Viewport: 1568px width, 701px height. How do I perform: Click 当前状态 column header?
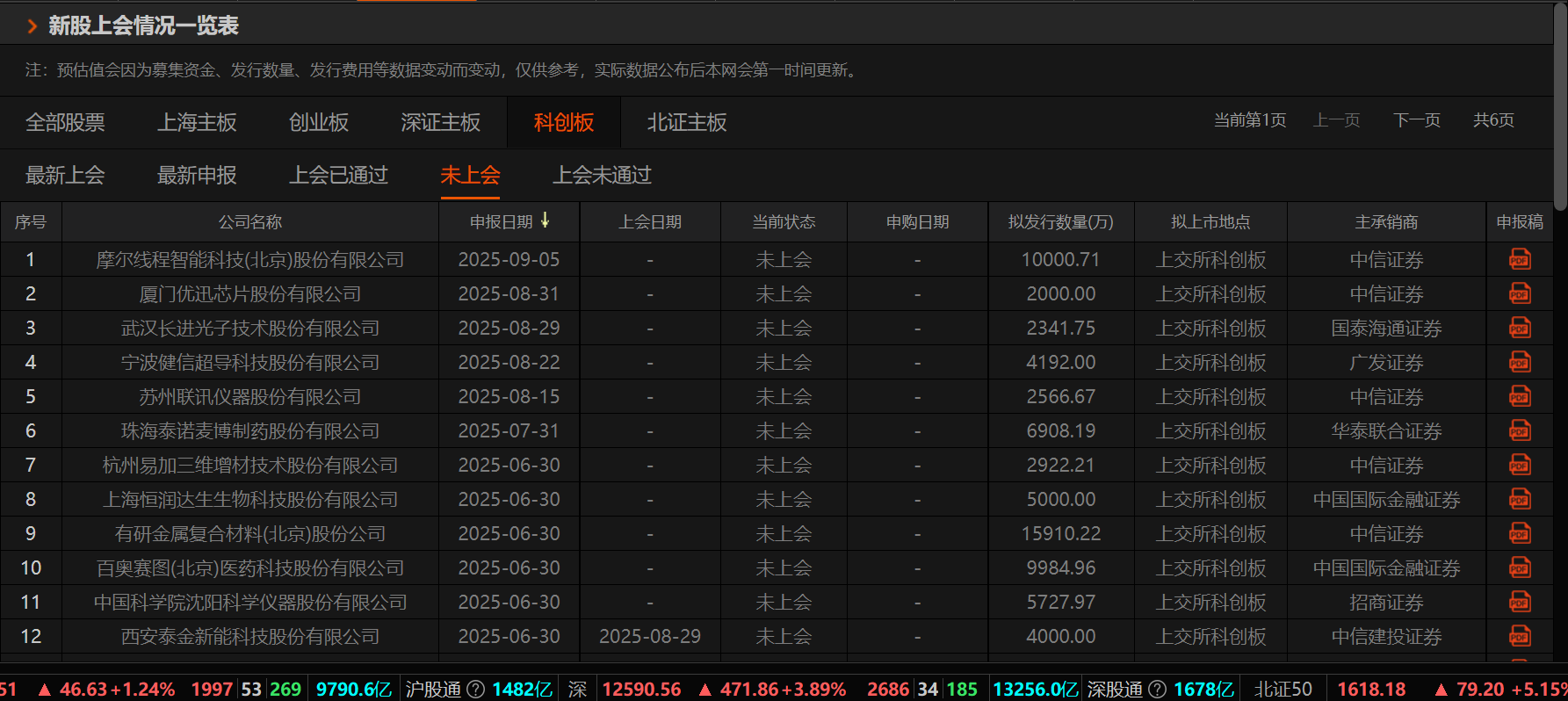(784, 222)
